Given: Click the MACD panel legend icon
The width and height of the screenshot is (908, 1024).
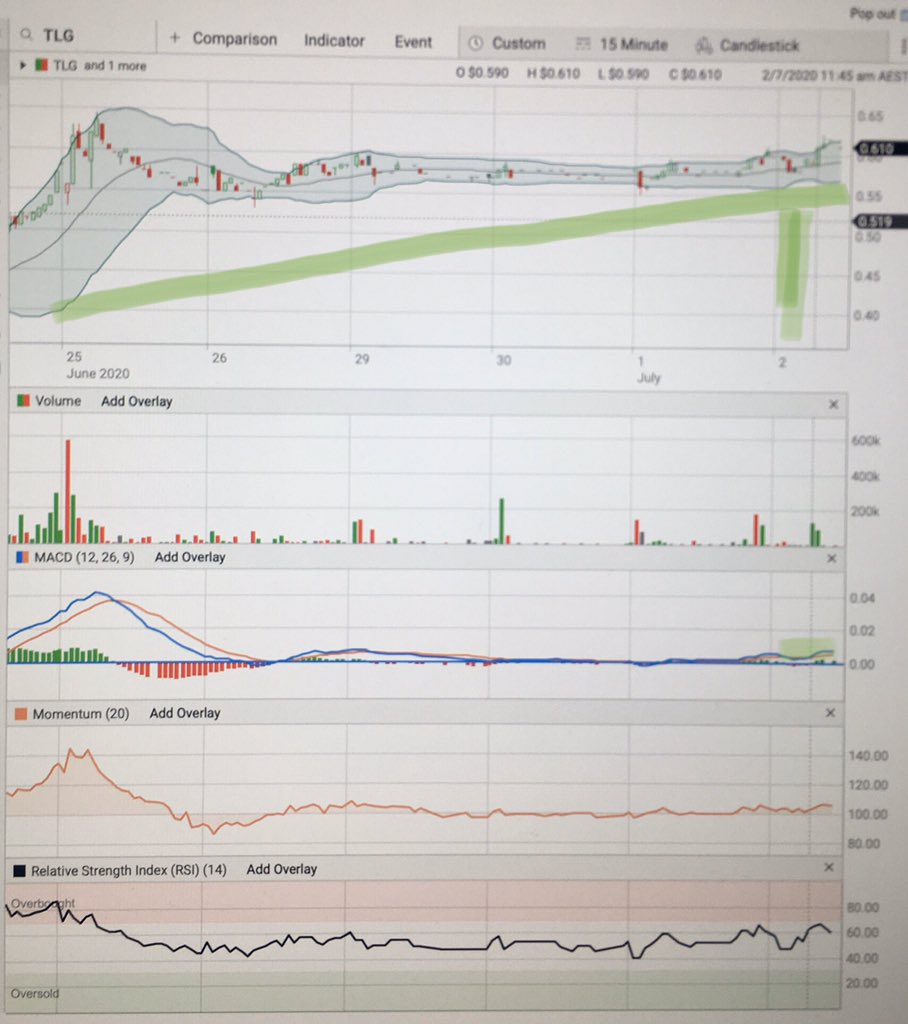Looking at the screenshot, I should tap(24, 558).
